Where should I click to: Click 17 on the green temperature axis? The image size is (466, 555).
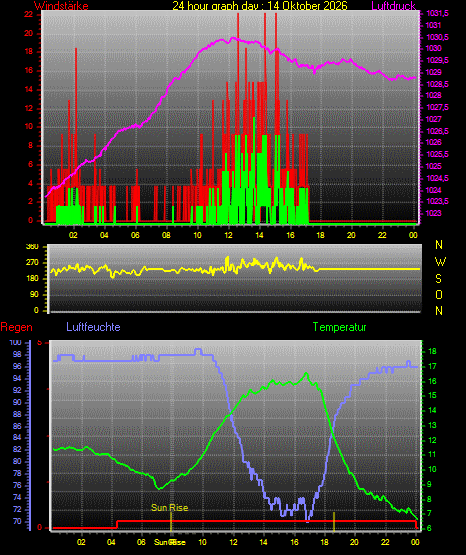pyautogui.click(x=432, y=366)
